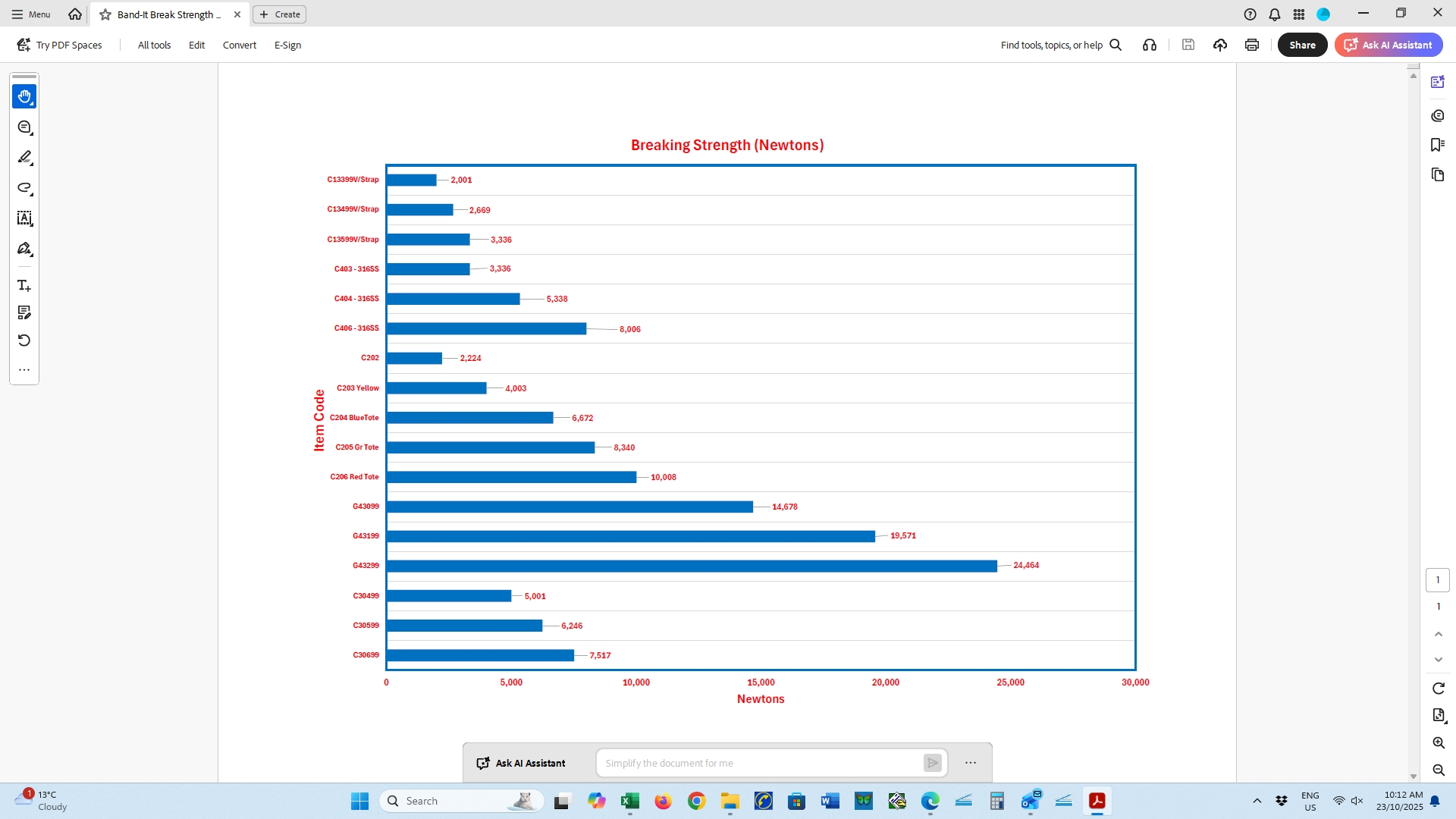This screenshot has height=819, width=1456.
Task: Open the Bookmarks panel
Action: pos(1439,144)
